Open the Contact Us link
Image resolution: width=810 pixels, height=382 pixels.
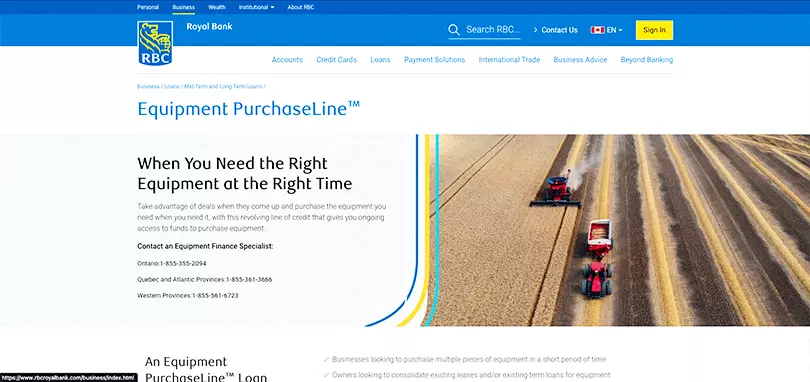(555, 30)
